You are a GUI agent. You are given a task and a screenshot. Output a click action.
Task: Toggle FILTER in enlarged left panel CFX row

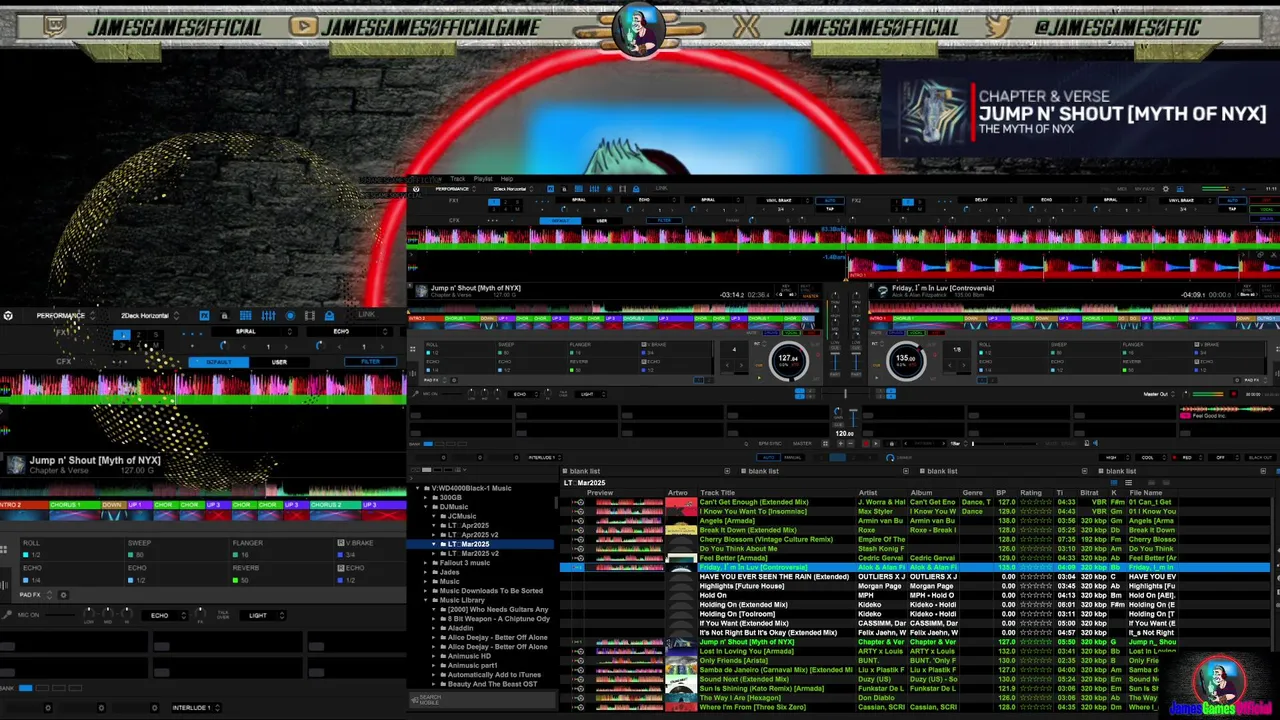pos(371,362)
